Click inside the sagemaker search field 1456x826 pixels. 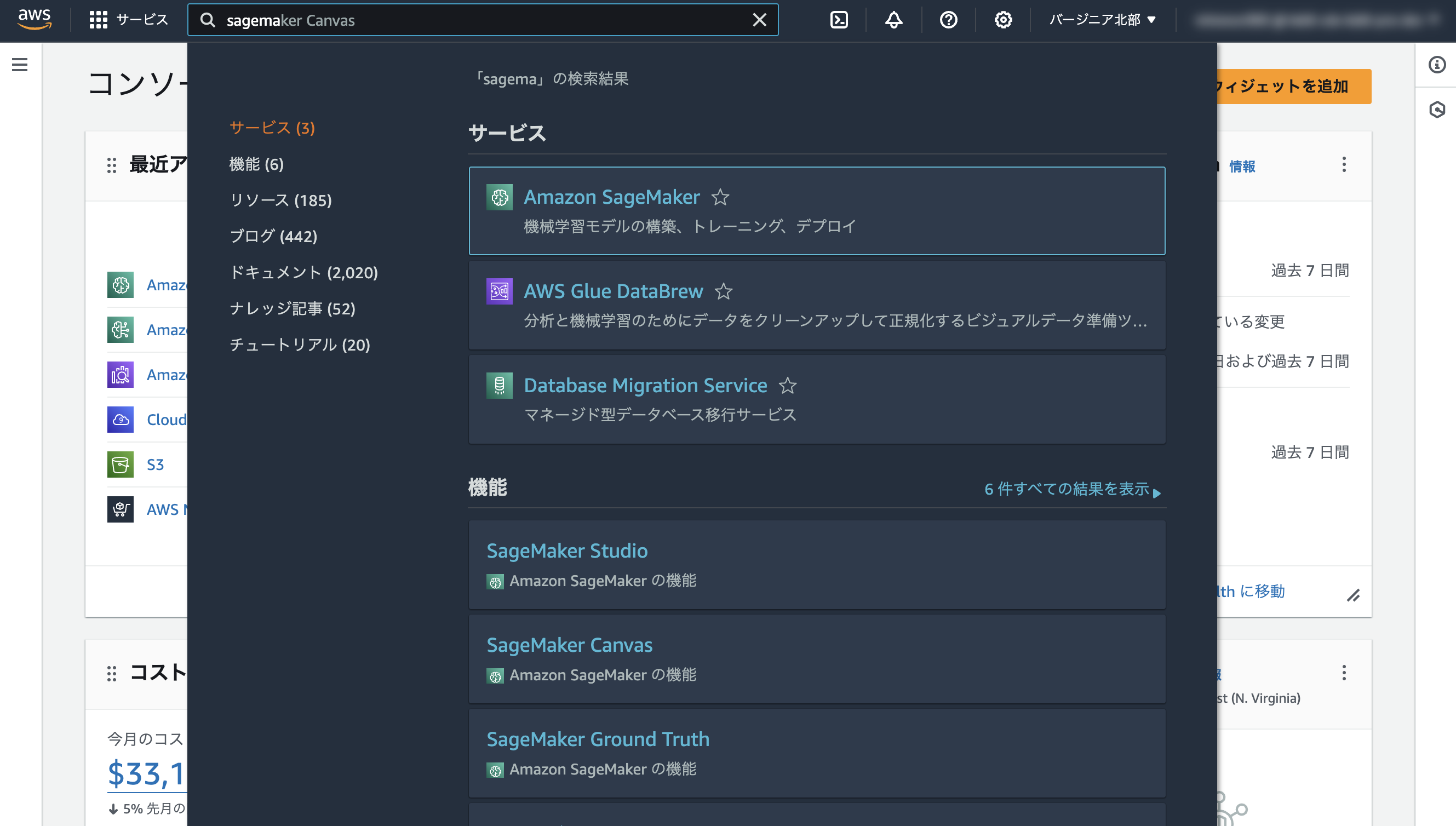(x=482, y=20)
